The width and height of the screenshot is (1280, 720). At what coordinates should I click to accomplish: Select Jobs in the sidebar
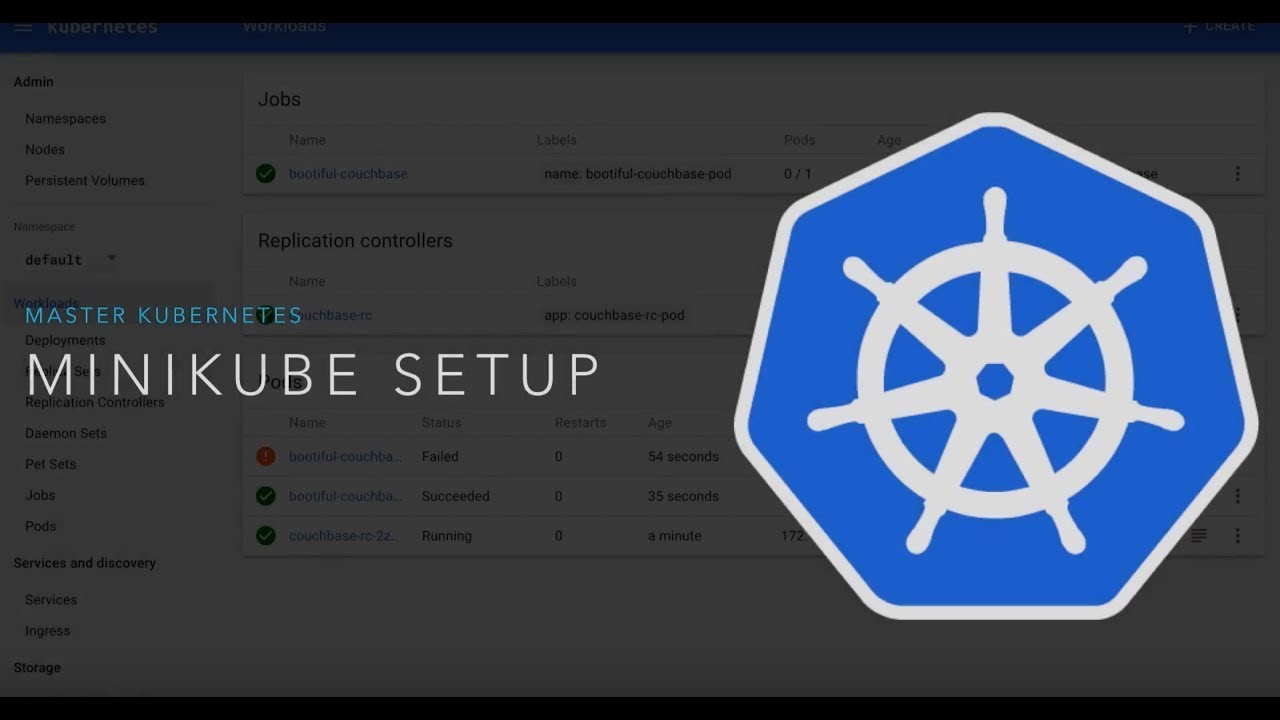coord(40,495)
